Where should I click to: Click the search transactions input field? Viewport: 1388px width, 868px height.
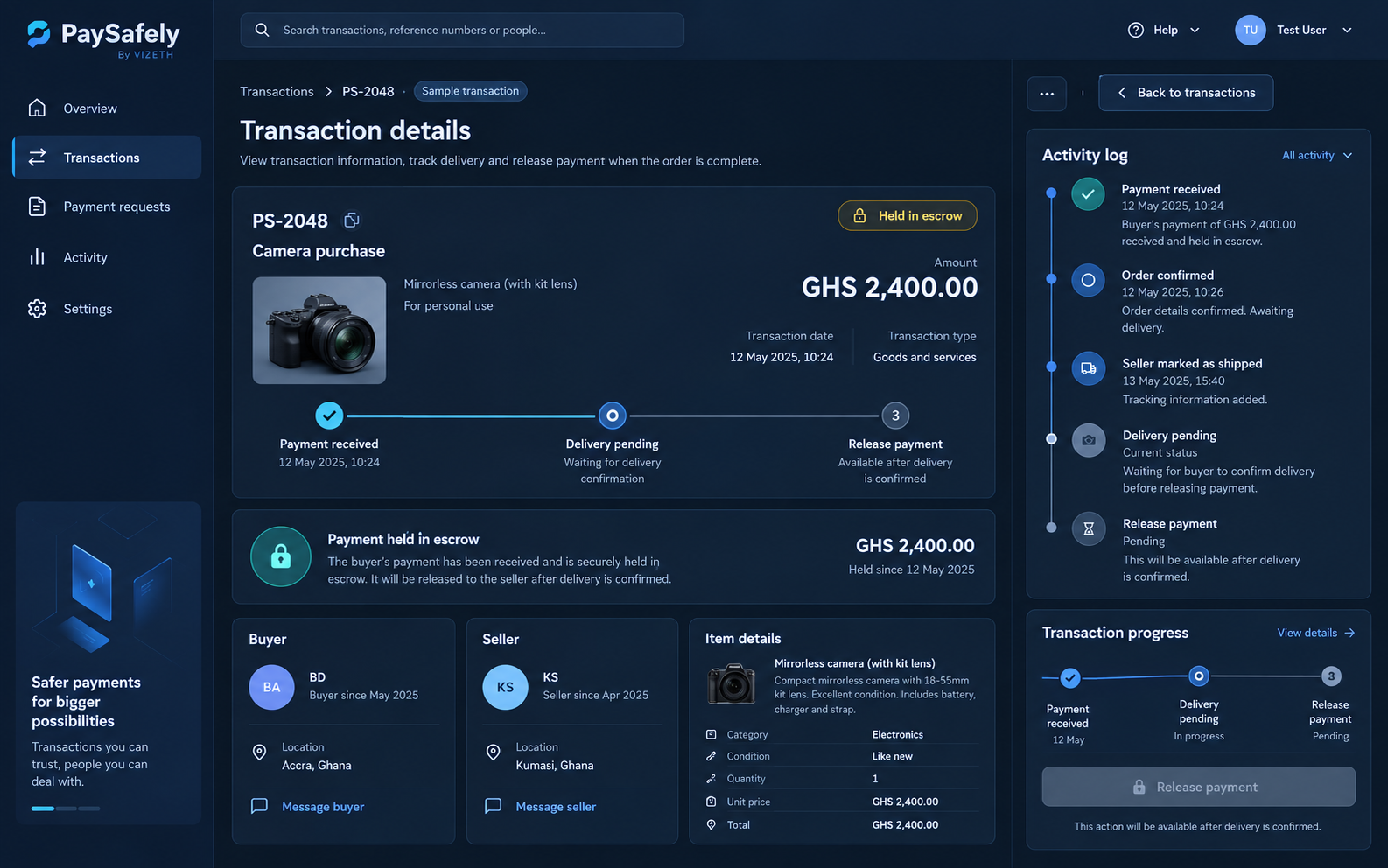pos(462,30)
